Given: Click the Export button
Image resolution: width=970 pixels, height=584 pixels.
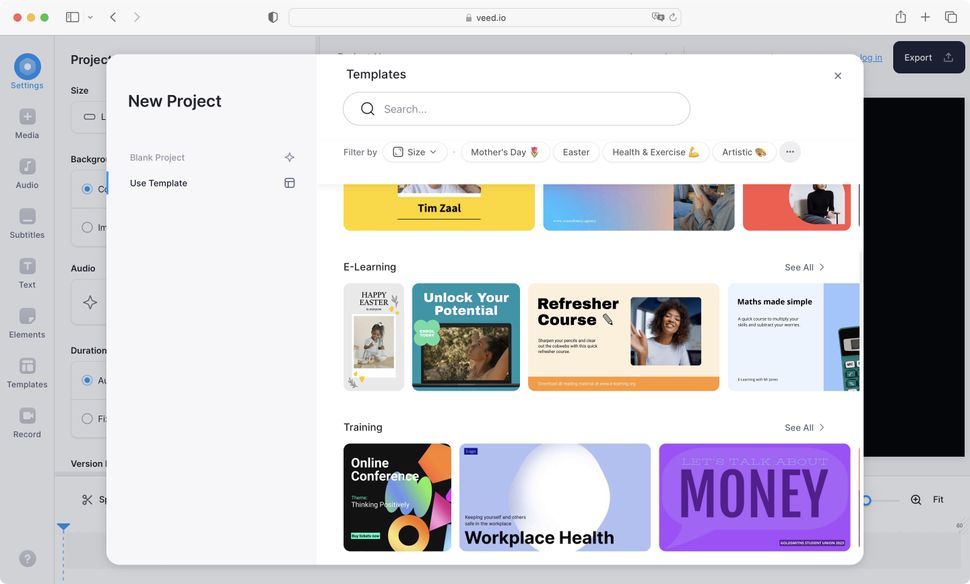Looking at the screenshot, I should point(928,58).
